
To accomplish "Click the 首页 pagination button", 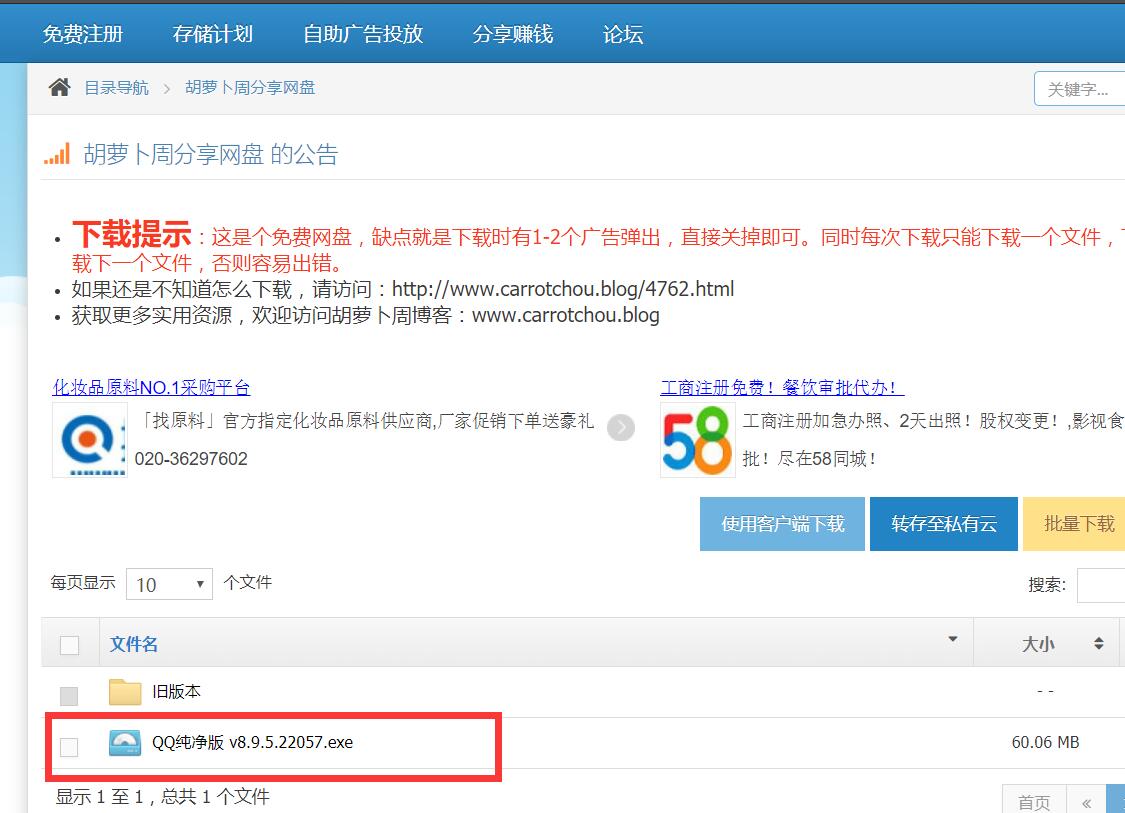I will pyautogui.click(x=1034, y=801).
